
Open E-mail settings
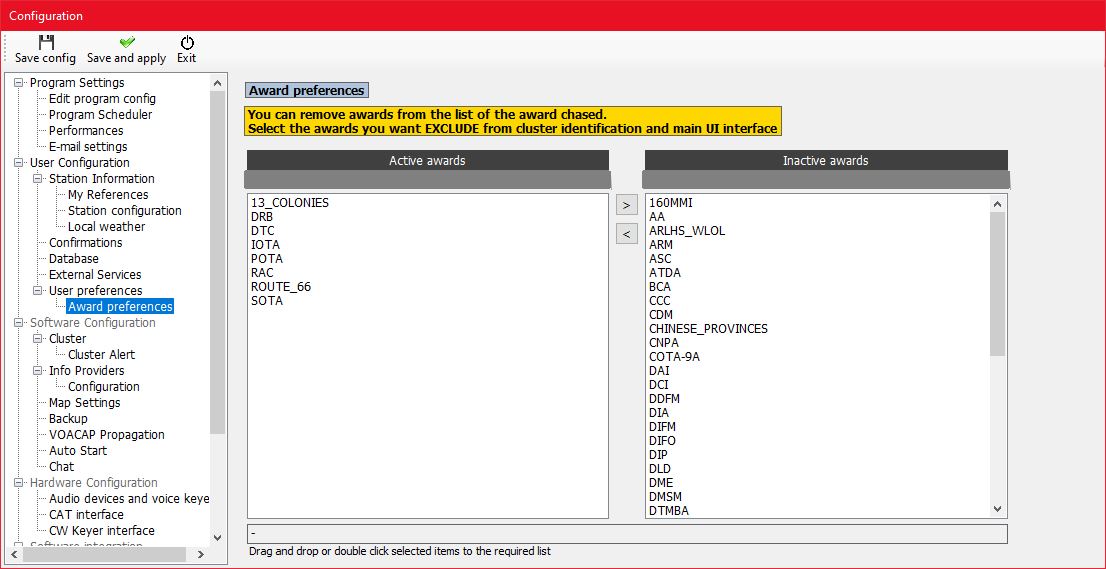[88, 147]
